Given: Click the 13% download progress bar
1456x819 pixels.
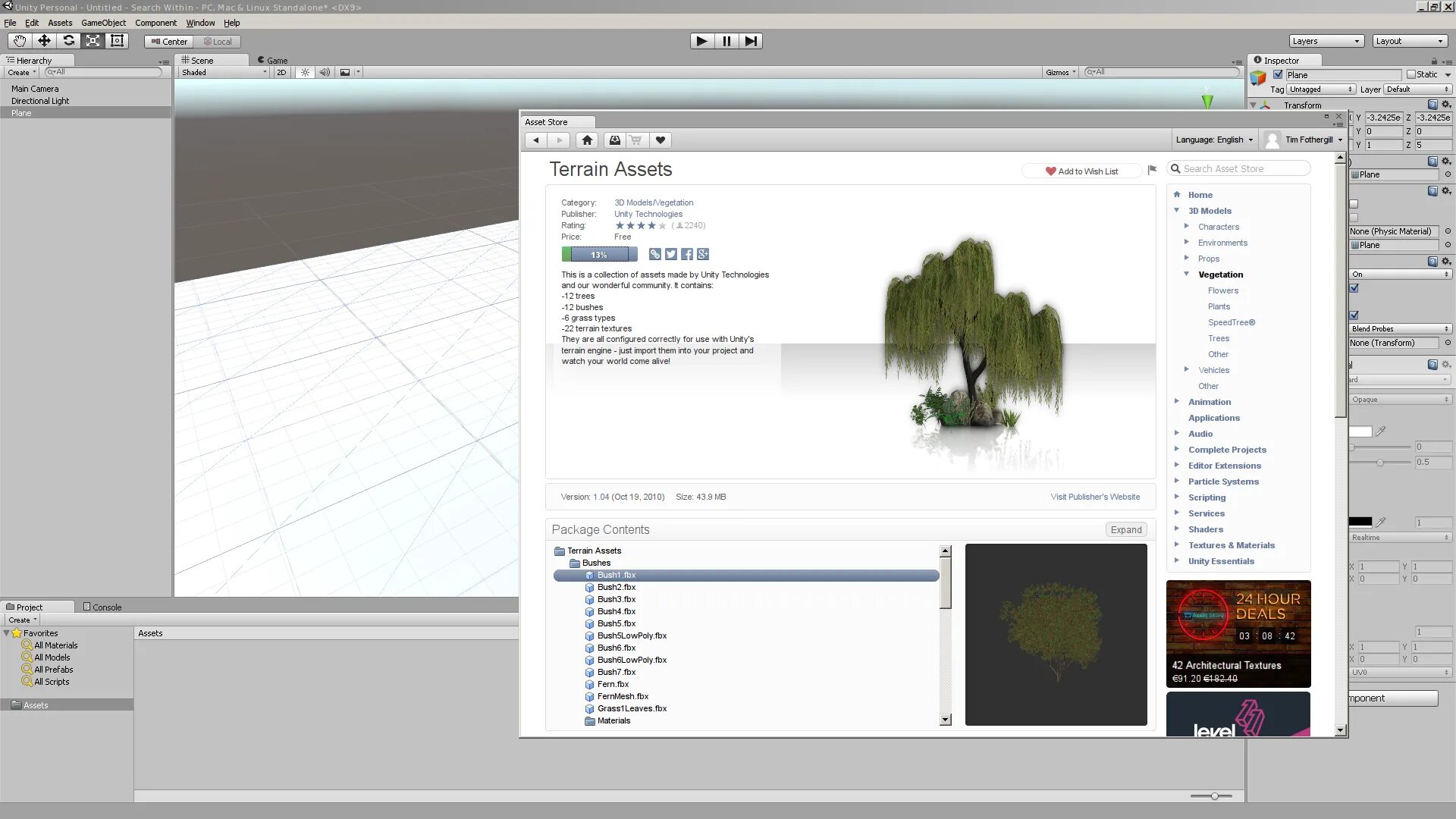Looking at the screenshot, I should coord(599,254).
